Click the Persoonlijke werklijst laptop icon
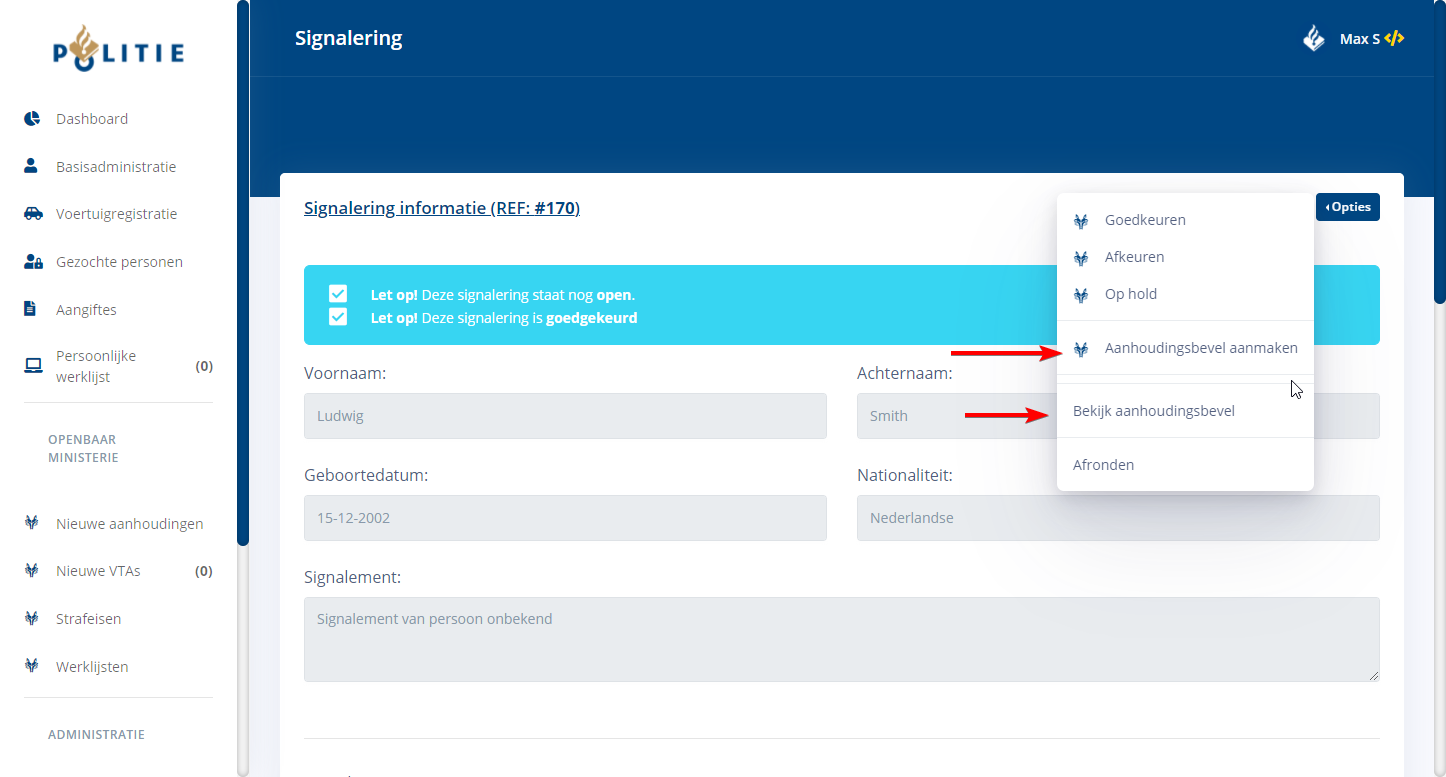Screen dimensions: 1446x777 [33, 366]
